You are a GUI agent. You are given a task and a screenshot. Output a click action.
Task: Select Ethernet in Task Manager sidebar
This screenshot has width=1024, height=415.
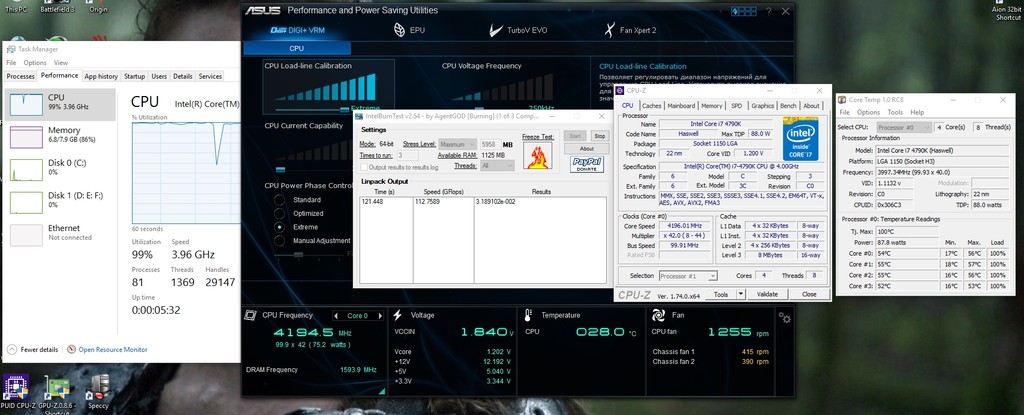click(60, 235)
